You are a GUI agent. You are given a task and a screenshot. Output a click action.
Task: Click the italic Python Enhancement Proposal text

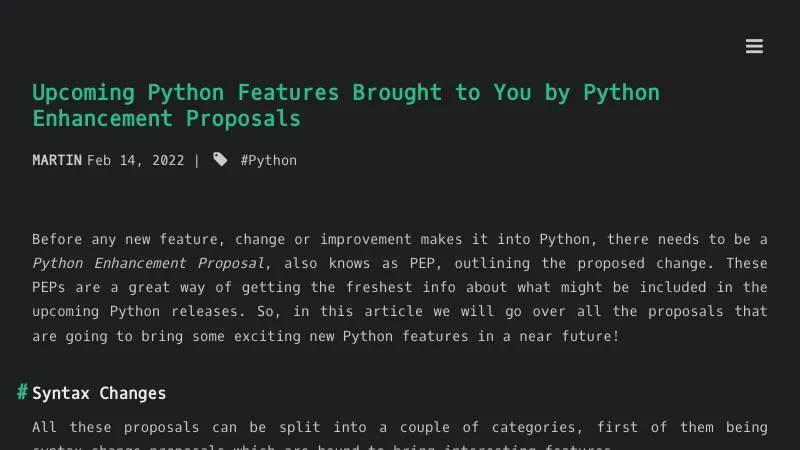coord(148,263)
